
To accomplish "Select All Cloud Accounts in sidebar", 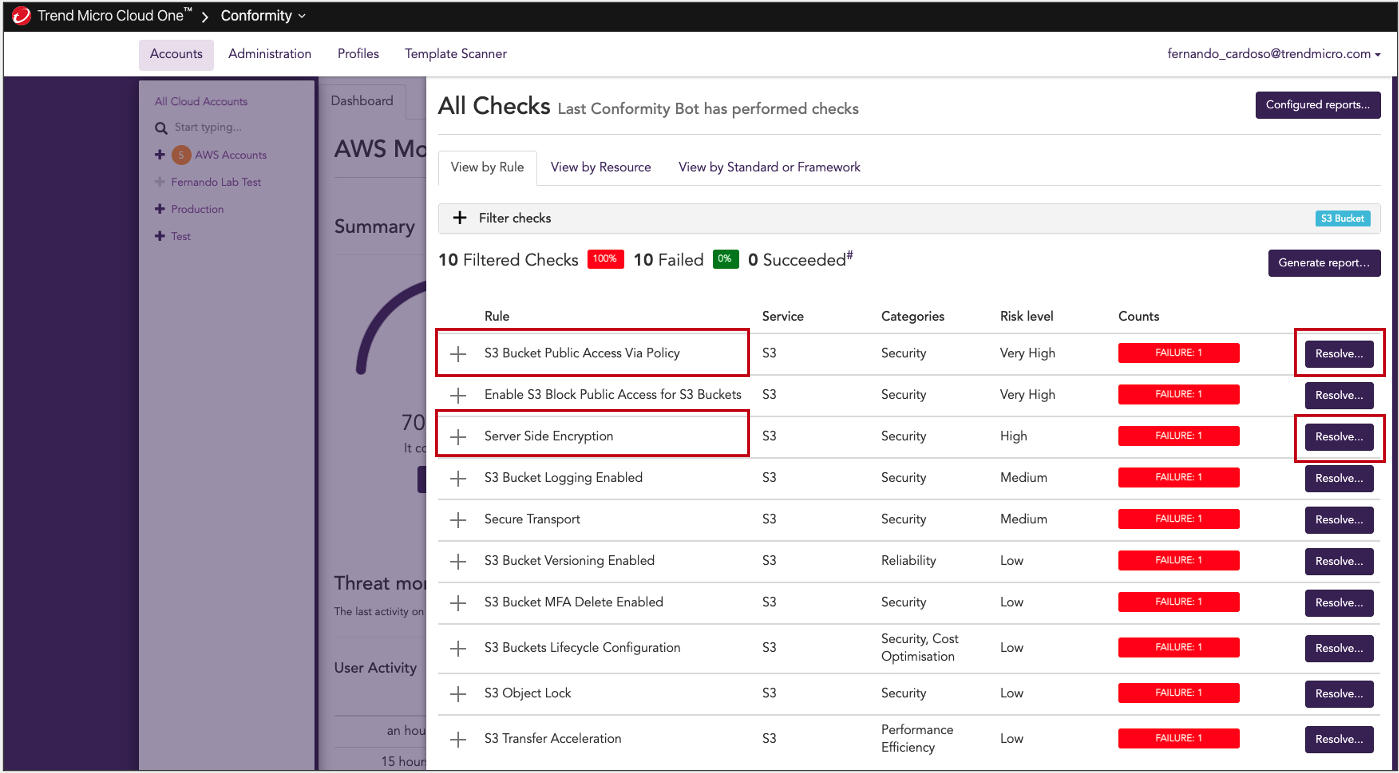I will 201,101.
